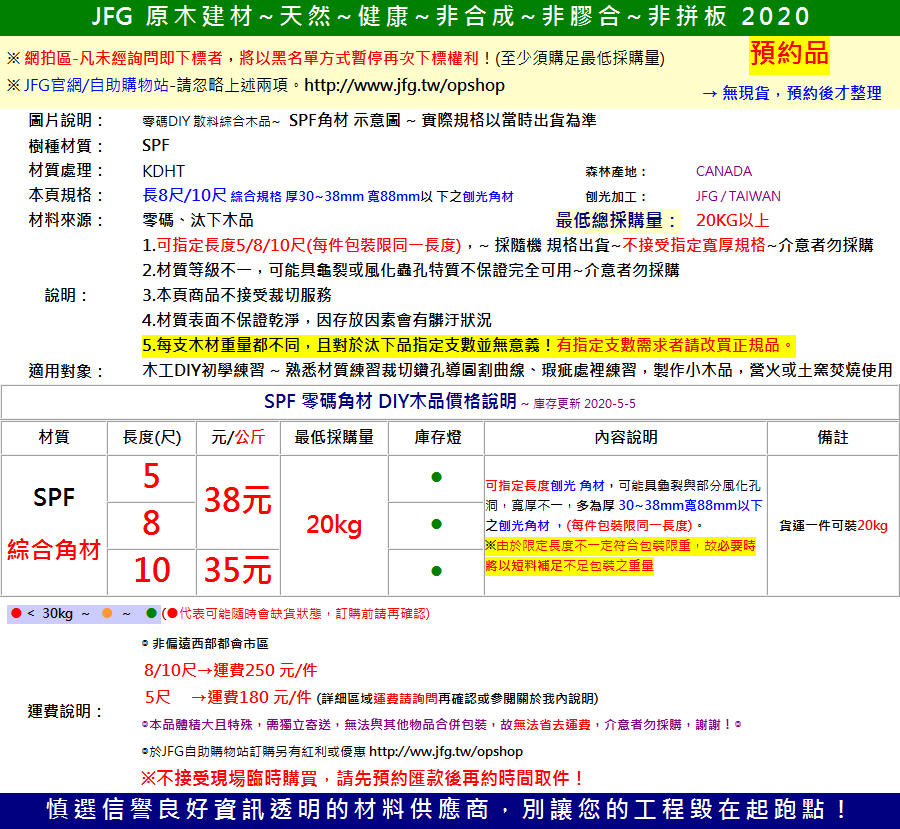Click the 刨光加工 label

click(616, 197)
